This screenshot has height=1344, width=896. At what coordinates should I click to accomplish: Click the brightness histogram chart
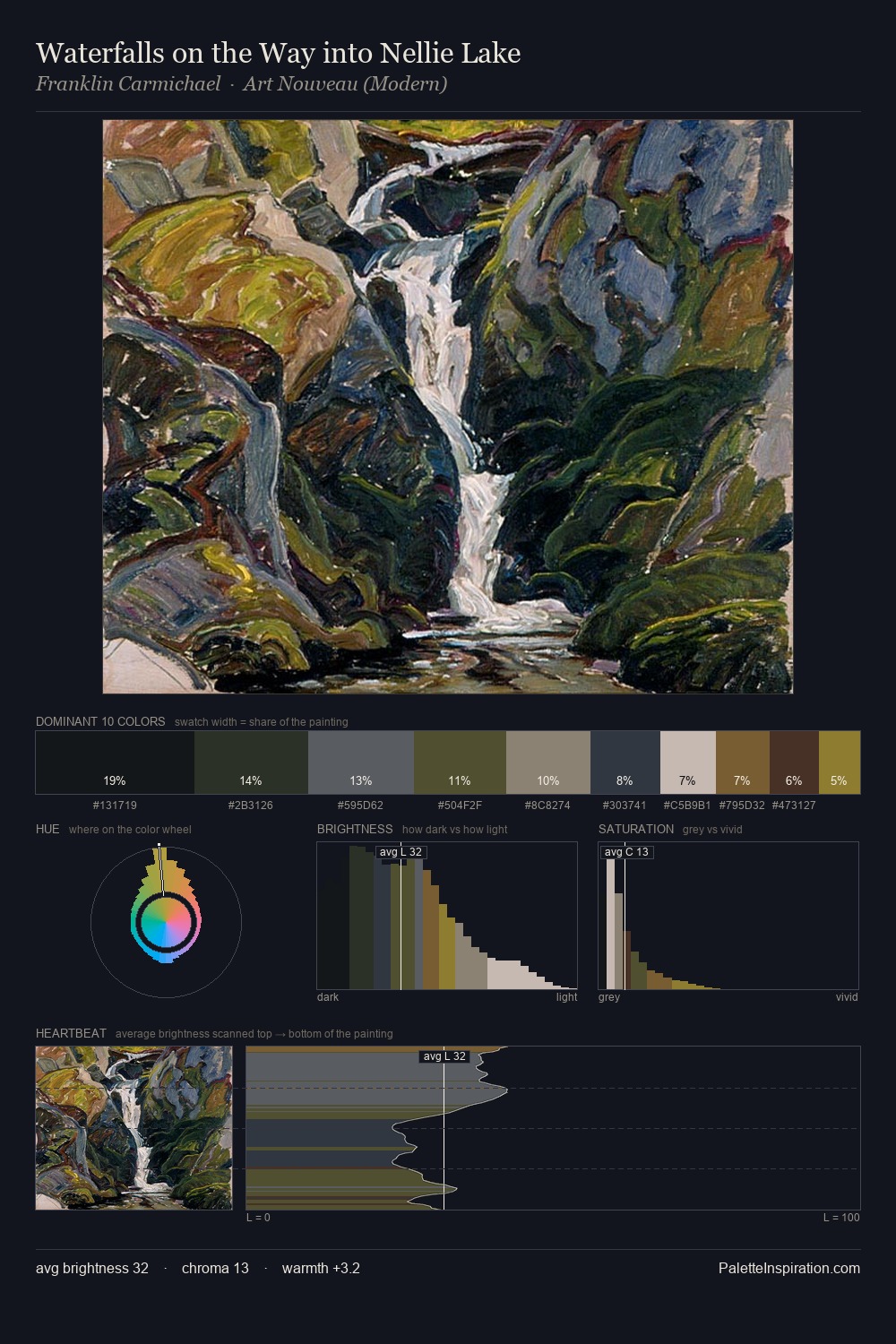coord(447,916)
